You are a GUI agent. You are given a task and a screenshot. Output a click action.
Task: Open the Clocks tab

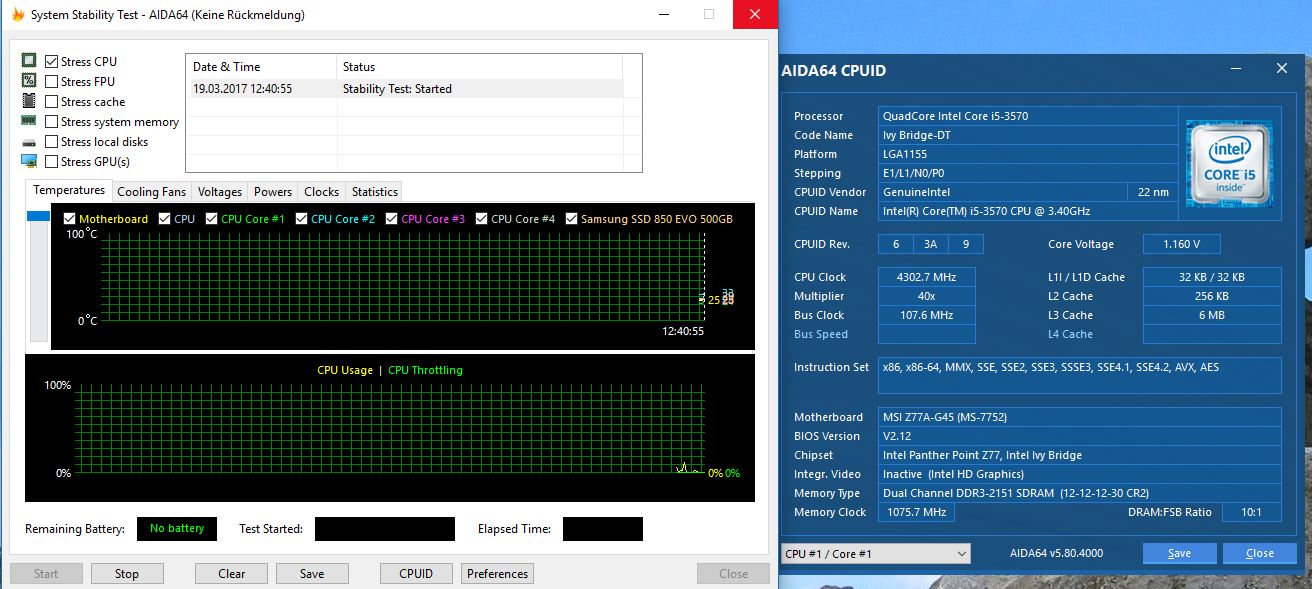coord(322,192)
